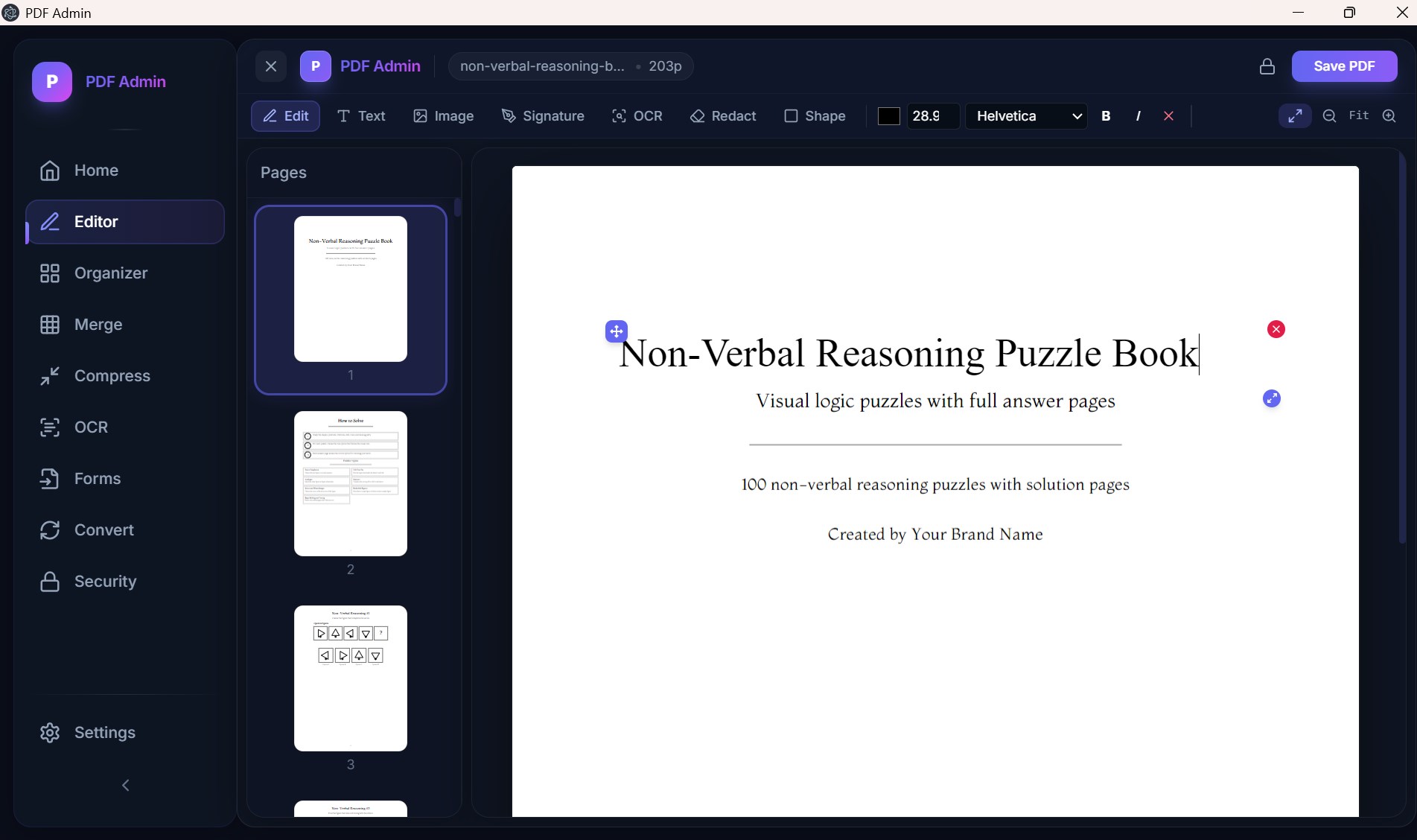
Task: Collapse the sidebar with the chevron
Action: 126,786
